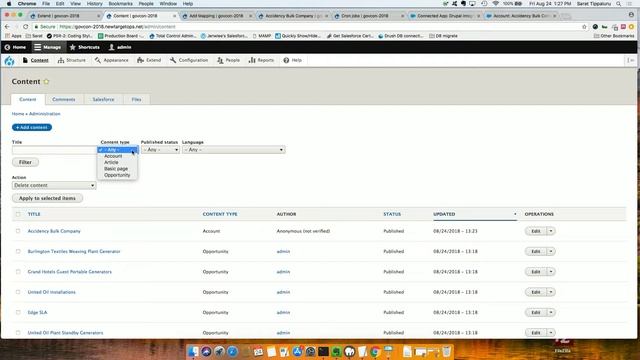Toggle the select-all checkbox in table header
Image resolution: width=640 pixels, height=360 pixels.
click(x=18, y=214)
